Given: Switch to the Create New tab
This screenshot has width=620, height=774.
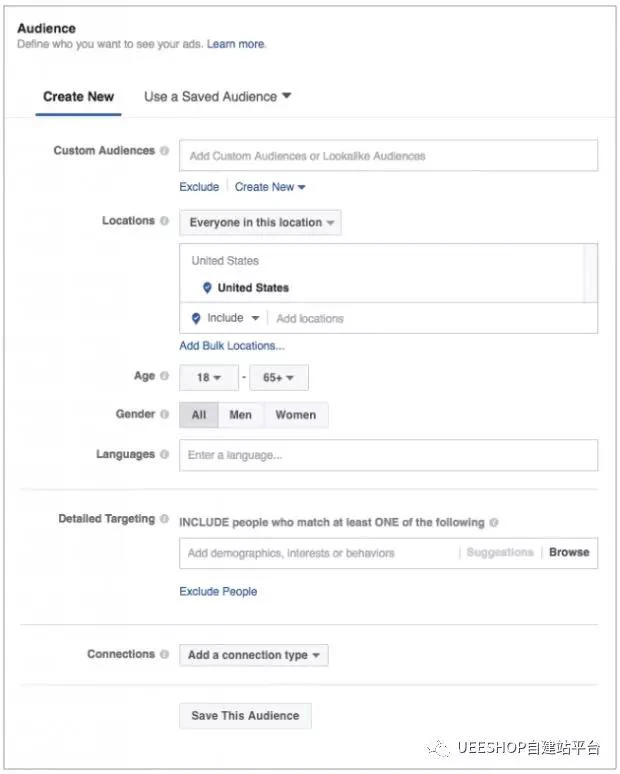Looking at the screenshot, I should 78,97.
